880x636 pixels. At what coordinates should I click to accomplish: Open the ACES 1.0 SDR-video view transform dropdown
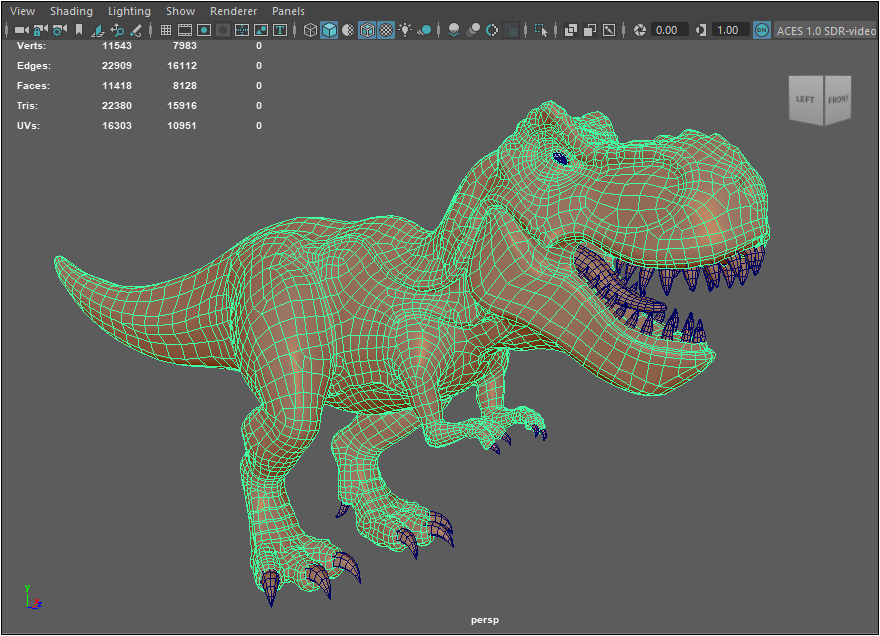[x=826, y=30]
